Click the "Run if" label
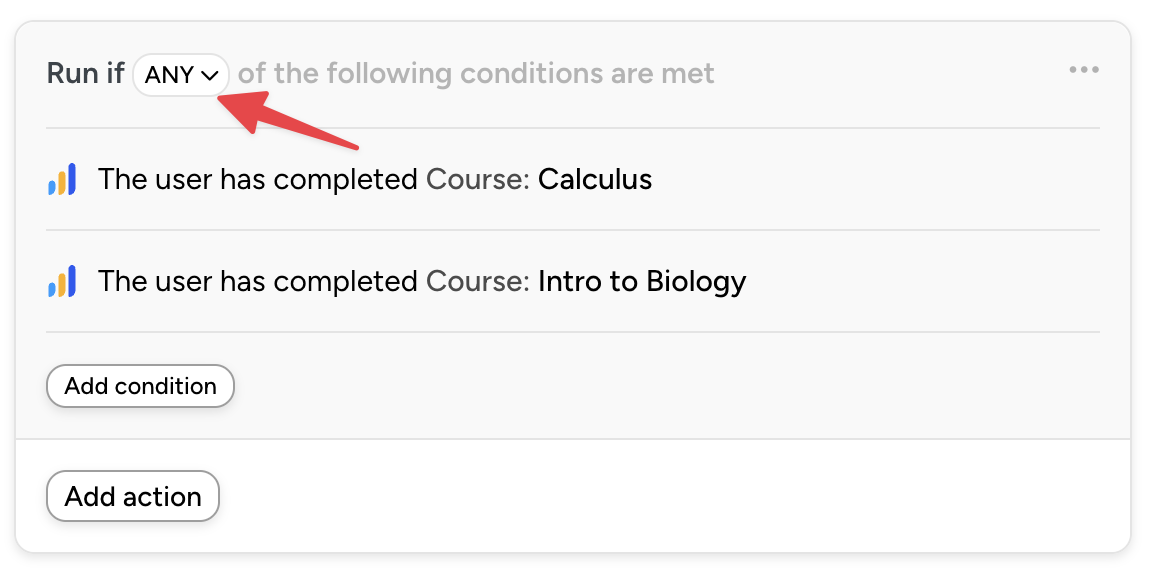 pos(85,74)
